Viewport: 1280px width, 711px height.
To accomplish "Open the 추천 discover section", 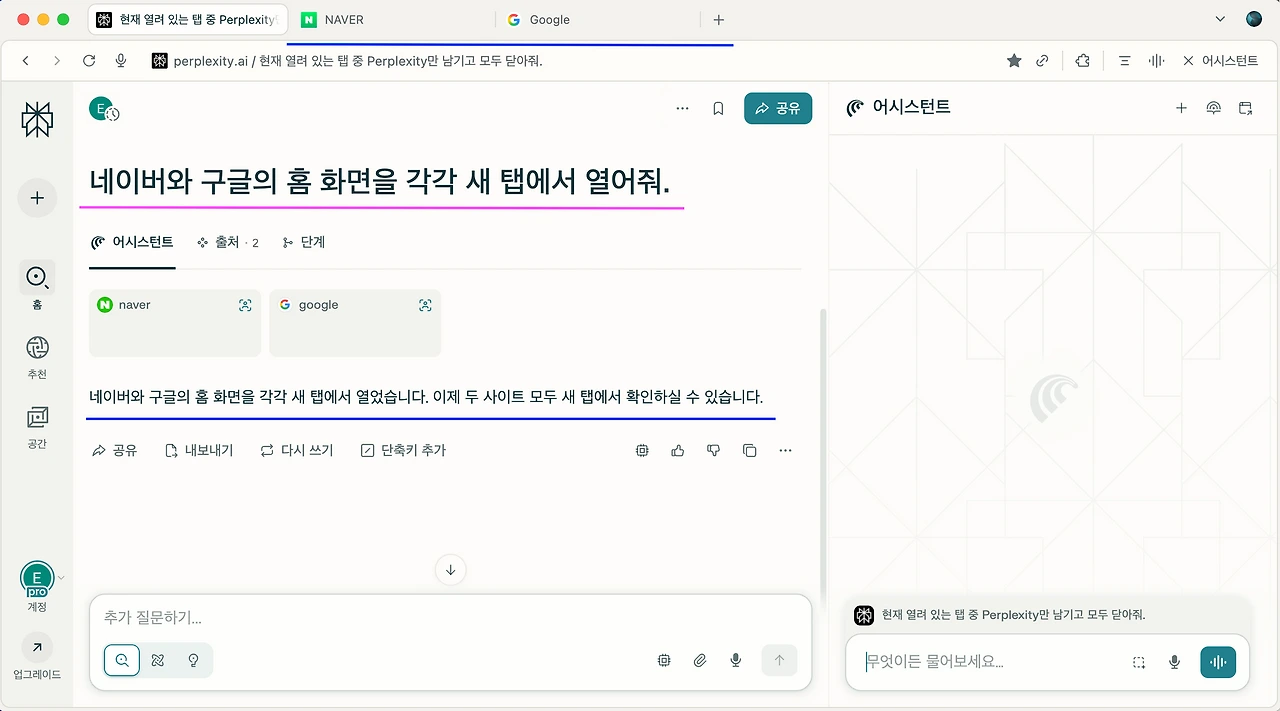I will click(x=37, y=356).
